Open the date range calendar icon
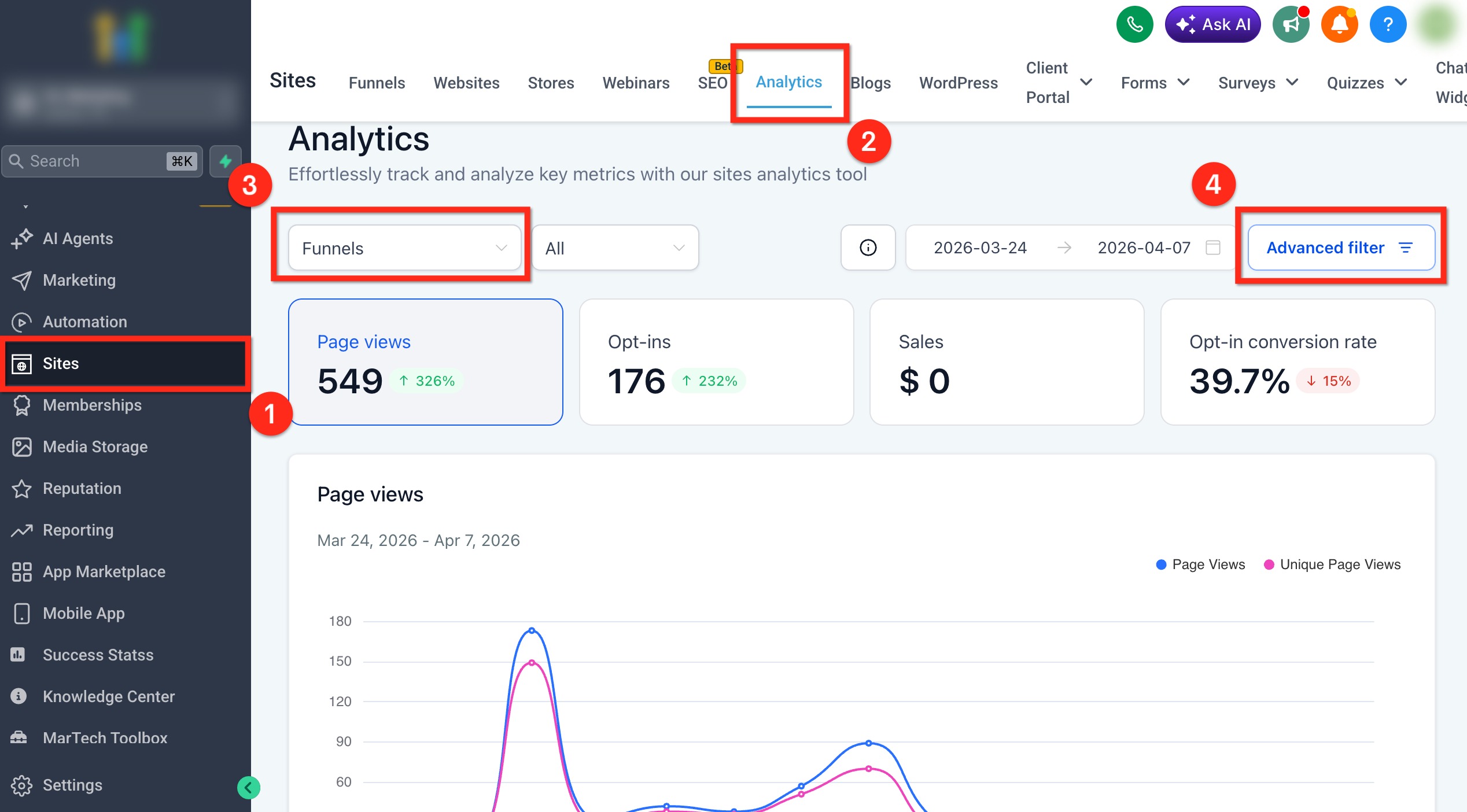 pyautogui.click(x=1212, y=248)
